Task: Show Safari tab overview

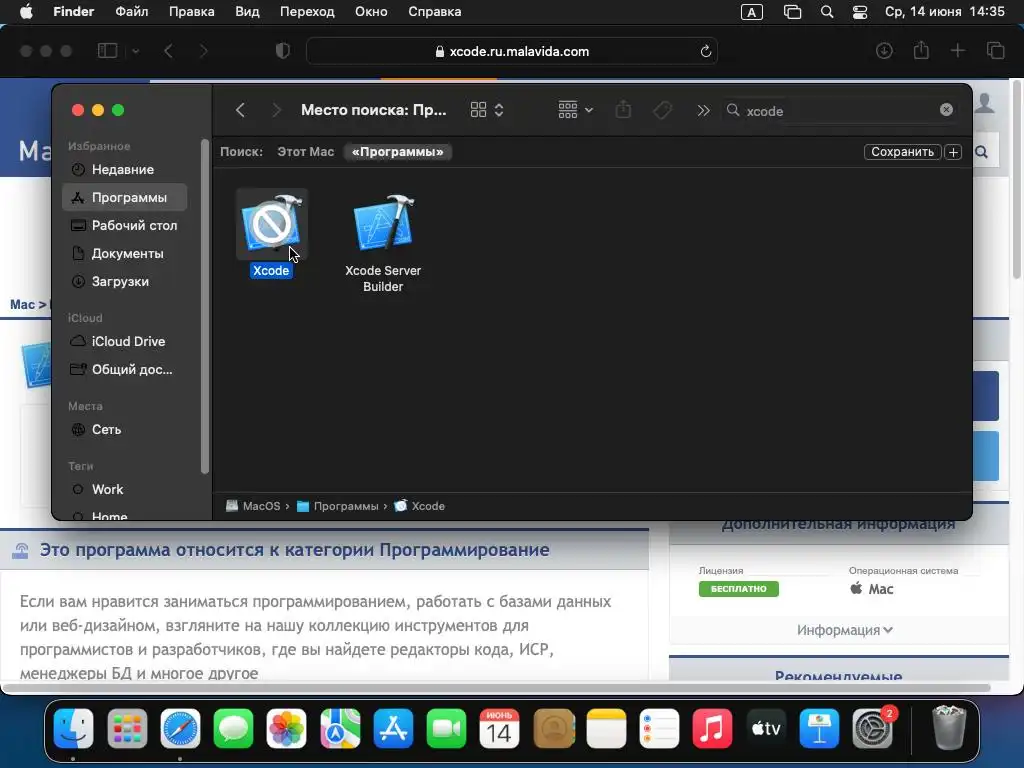Action: point(995,50)
